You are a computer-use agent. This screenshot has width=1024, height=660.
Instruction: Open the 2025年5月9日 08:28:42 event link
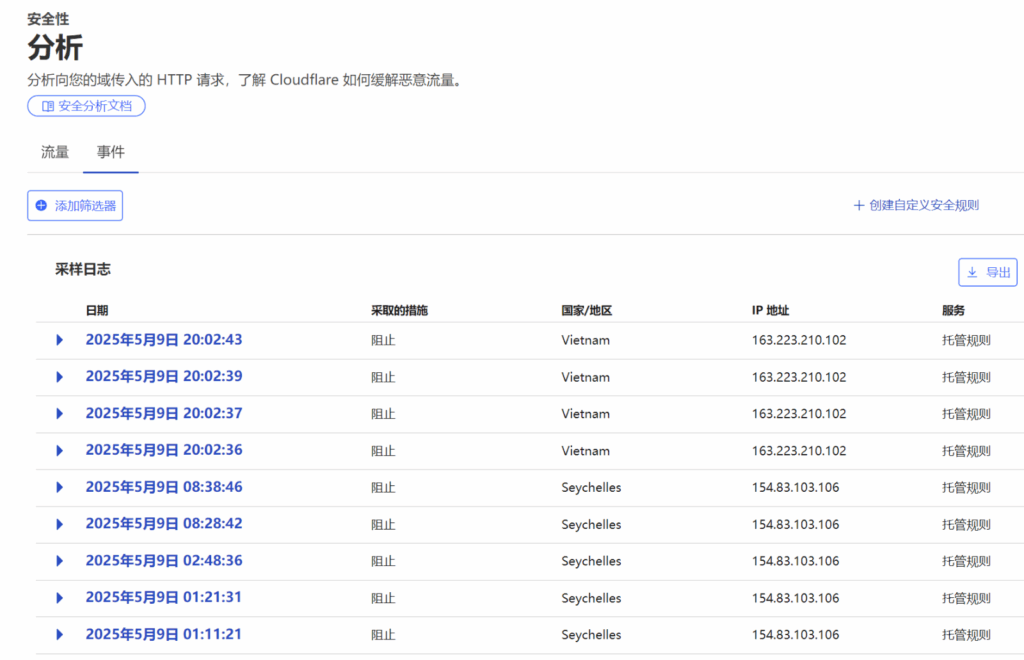click(163, 524)
